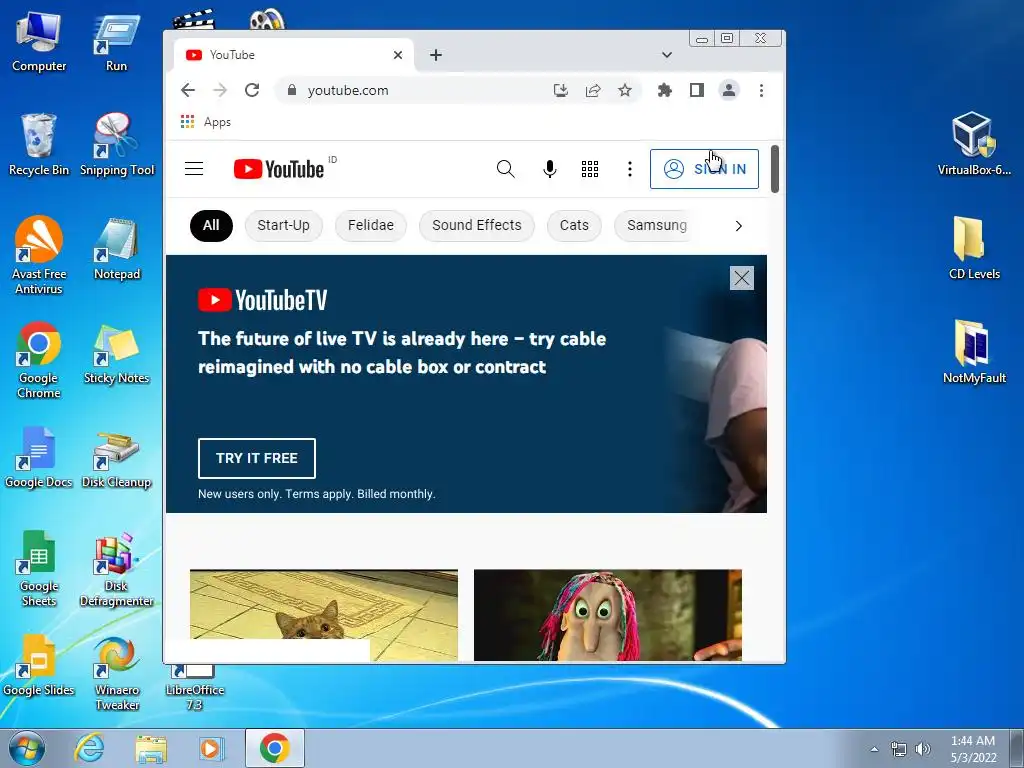The width and height of the screenshot is (1024, 768).
Task: Click the volume speaker tray icon
Action: [x=923, y=749]
